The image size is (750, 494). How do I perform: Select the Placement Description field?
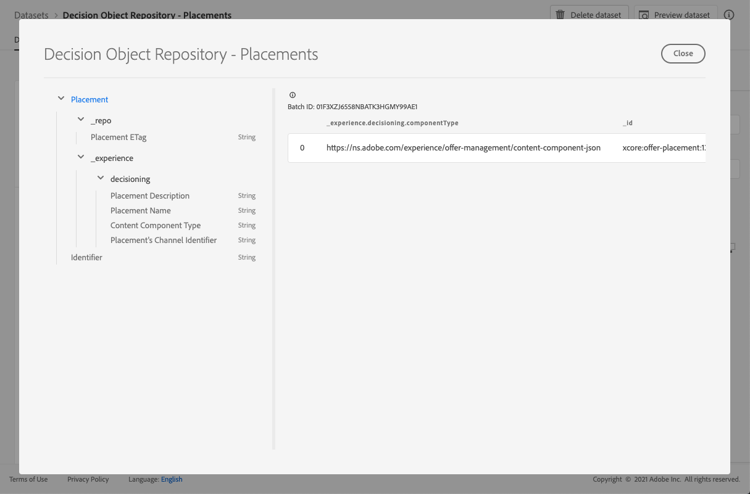[150, 196]
